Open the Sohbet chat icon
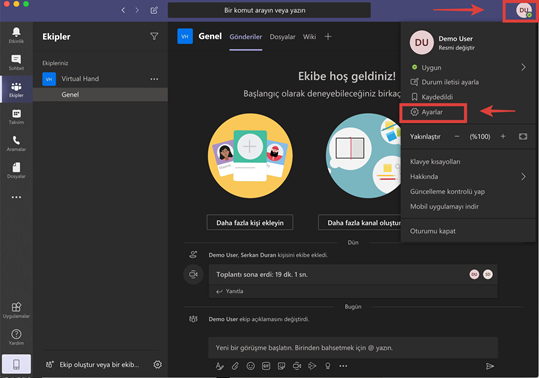539x378 pixels. coord(16,62)
